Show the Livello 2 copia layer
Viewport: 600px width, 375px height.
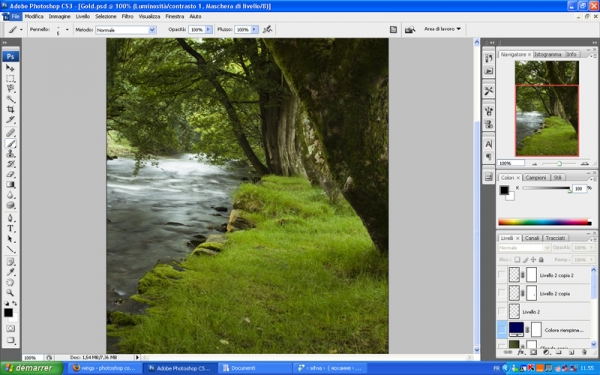tap(502, 293)
